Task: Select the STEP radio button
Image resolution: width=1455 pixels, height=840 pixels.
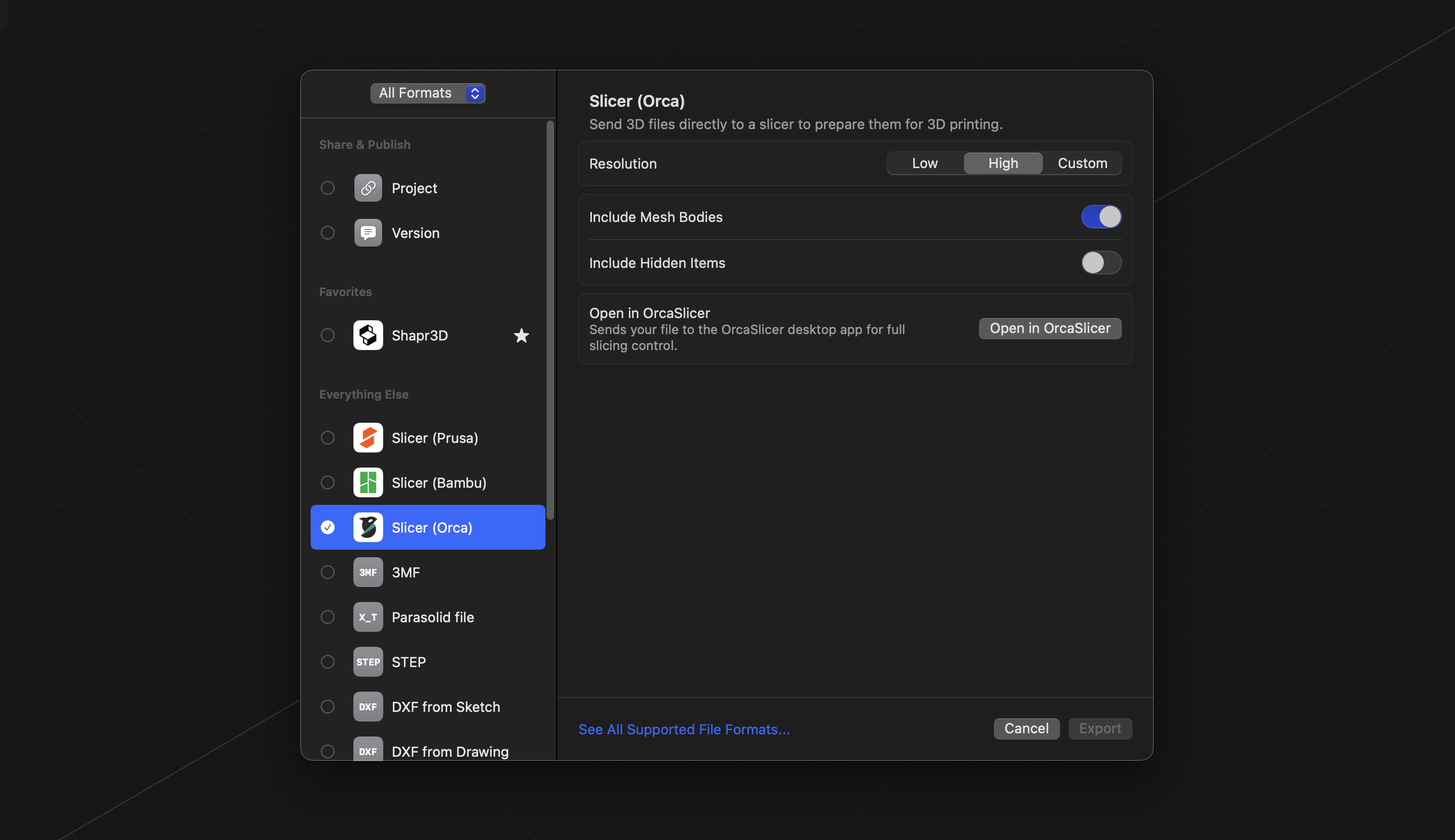Action: tap(328, 662)
